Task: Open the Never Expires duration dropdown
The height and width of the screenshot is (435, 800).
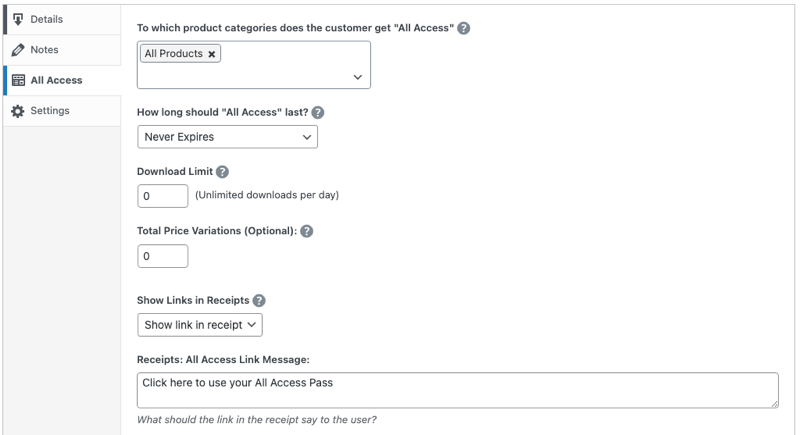Action: (227, 137)
